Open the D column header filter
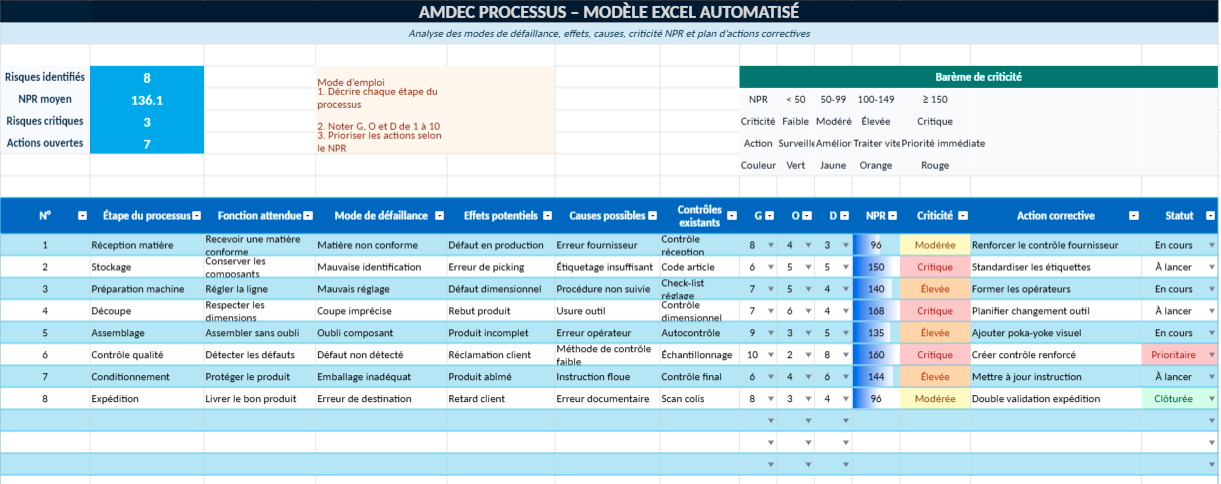The height and width of the screenshot is (484, 1221). [846, 216]
